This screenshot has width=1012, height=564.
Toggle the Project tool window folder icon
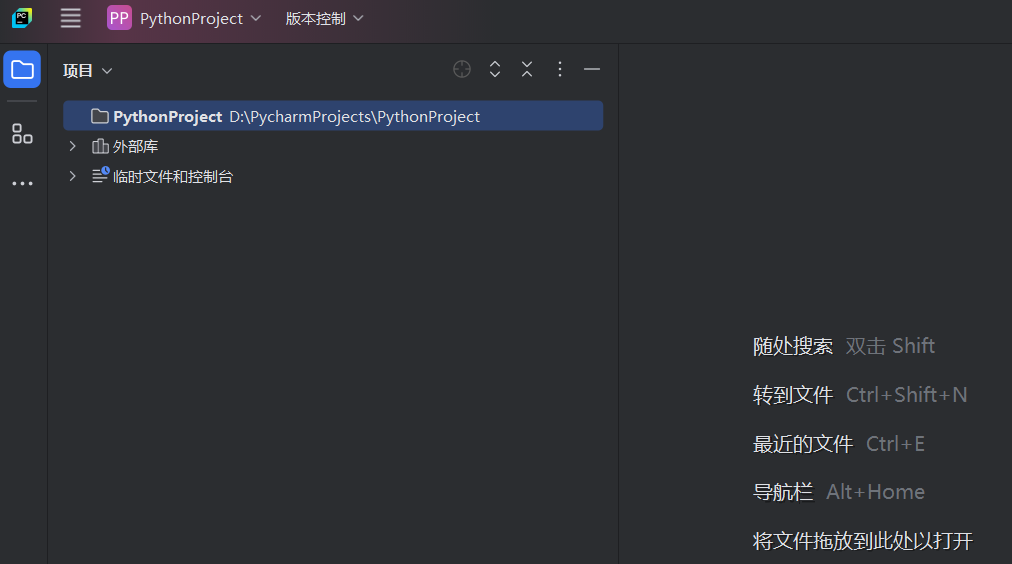coord(22,69)
